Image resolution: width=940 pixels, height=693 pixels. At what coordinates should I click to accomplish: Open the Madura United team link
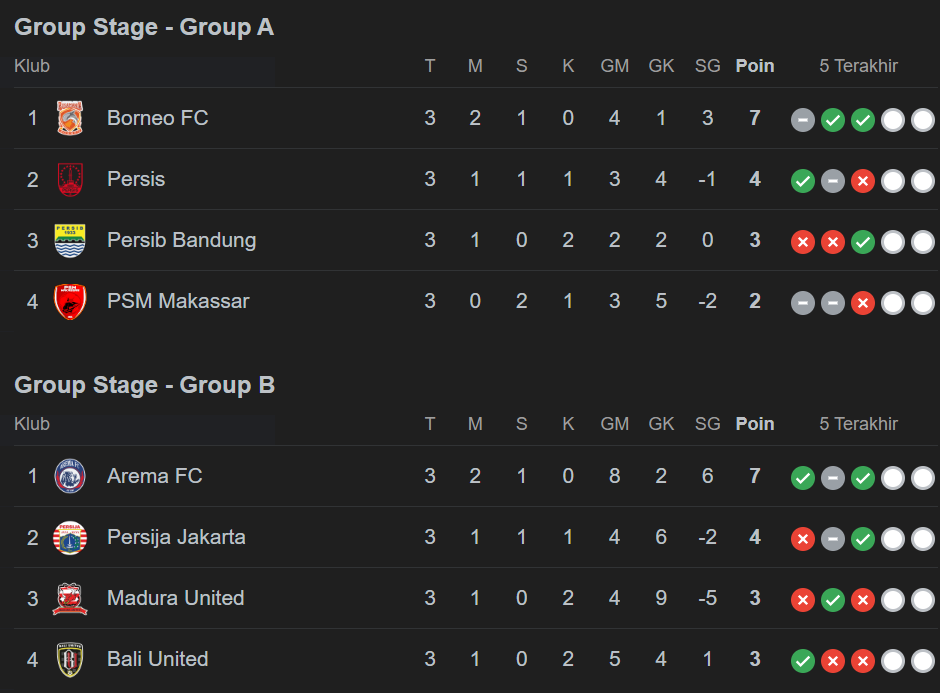(x=175, y=598)
